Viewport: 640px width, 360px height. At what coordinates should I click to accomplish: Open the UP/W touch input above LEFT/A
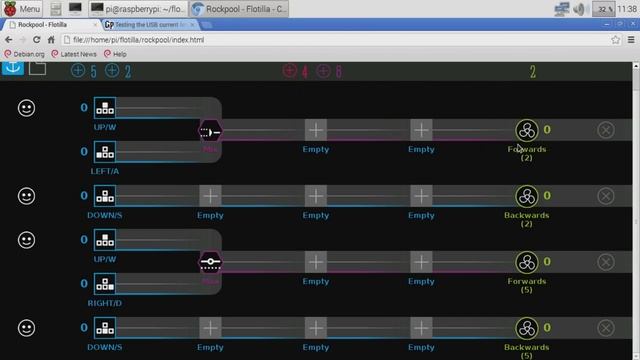coord(105,108)
